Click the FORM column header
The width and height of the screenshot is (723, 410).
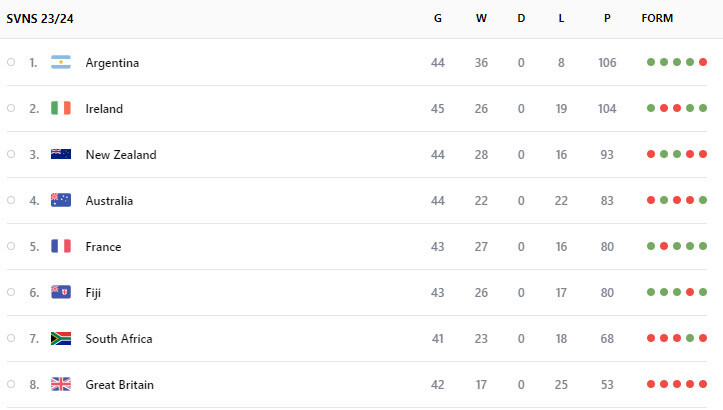657,18
